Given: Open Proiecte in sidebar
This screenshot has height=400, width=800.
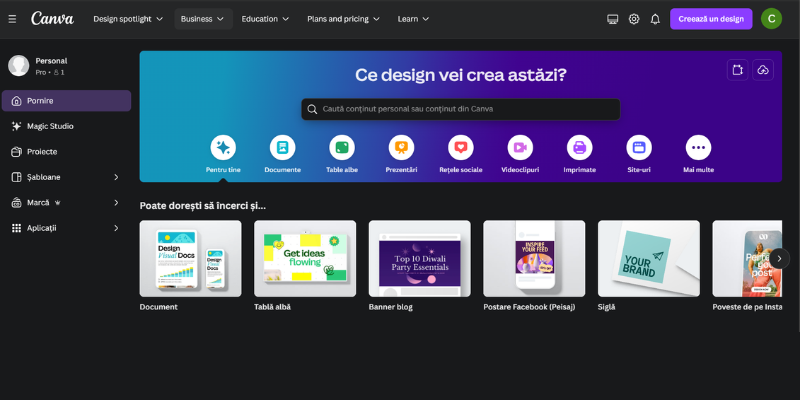Looking at the screenshot, I should pos(66,152).
